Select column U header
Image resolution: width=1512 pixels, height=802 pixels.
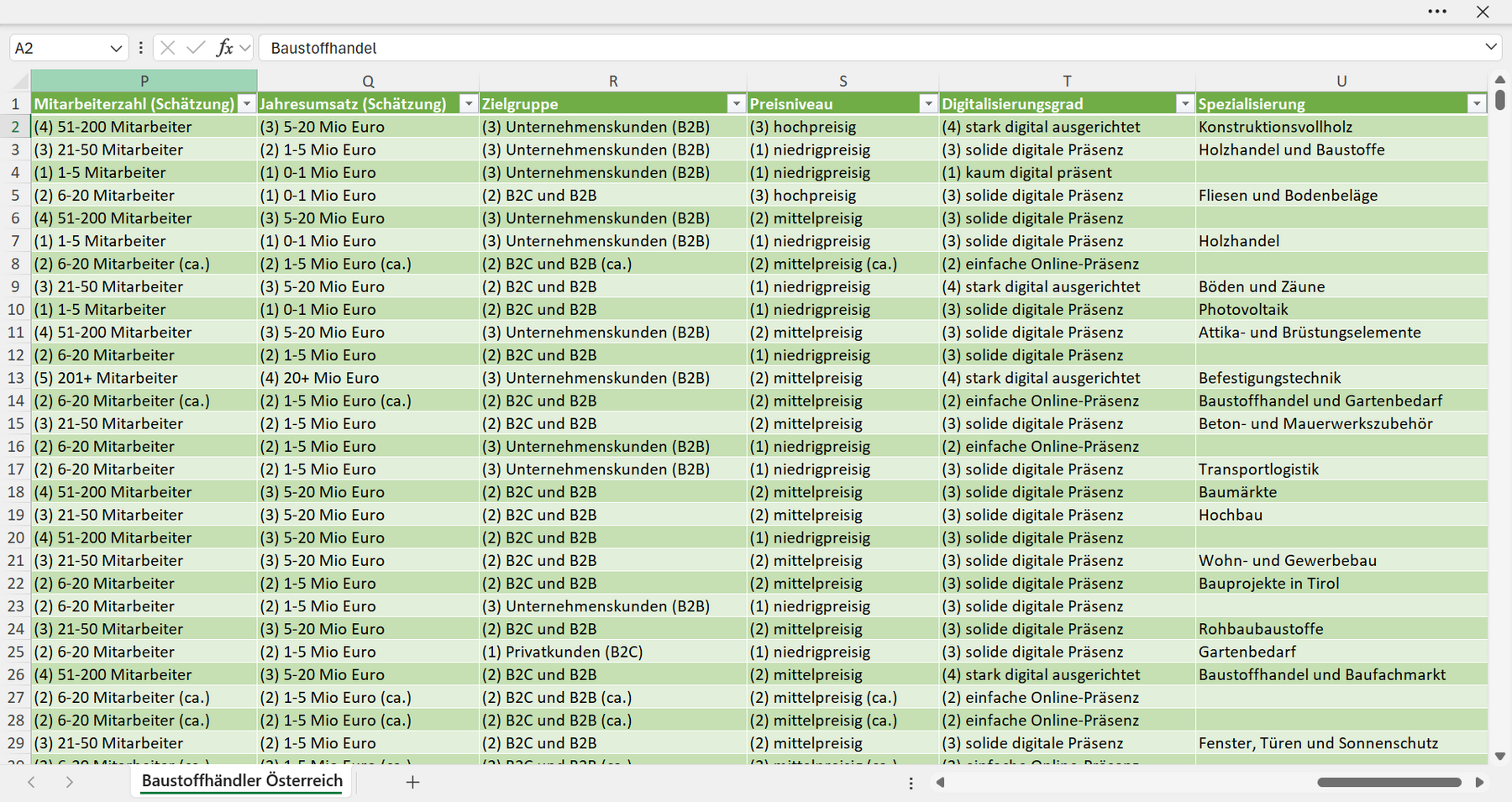point(1341,81)
